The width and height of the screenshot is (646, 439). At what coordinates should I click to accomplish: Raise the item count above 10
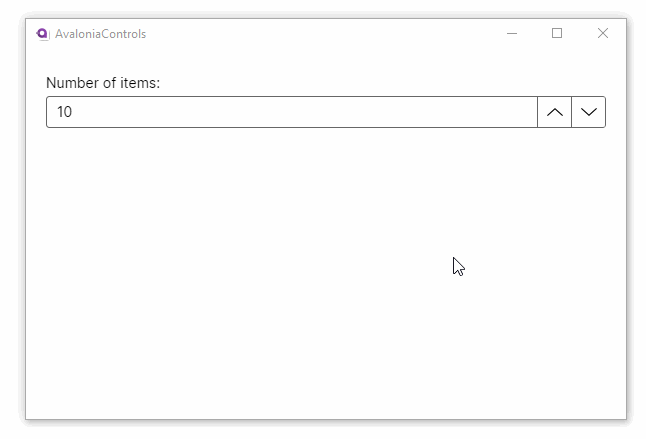tap(555, 112)
